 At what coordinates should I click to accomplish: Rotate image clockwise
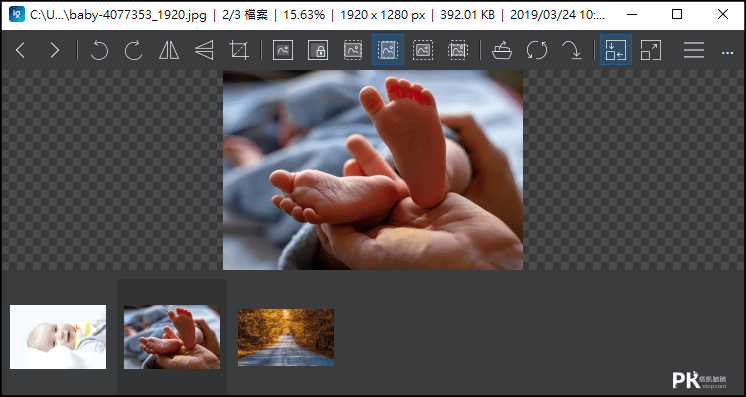pos(134,50)
